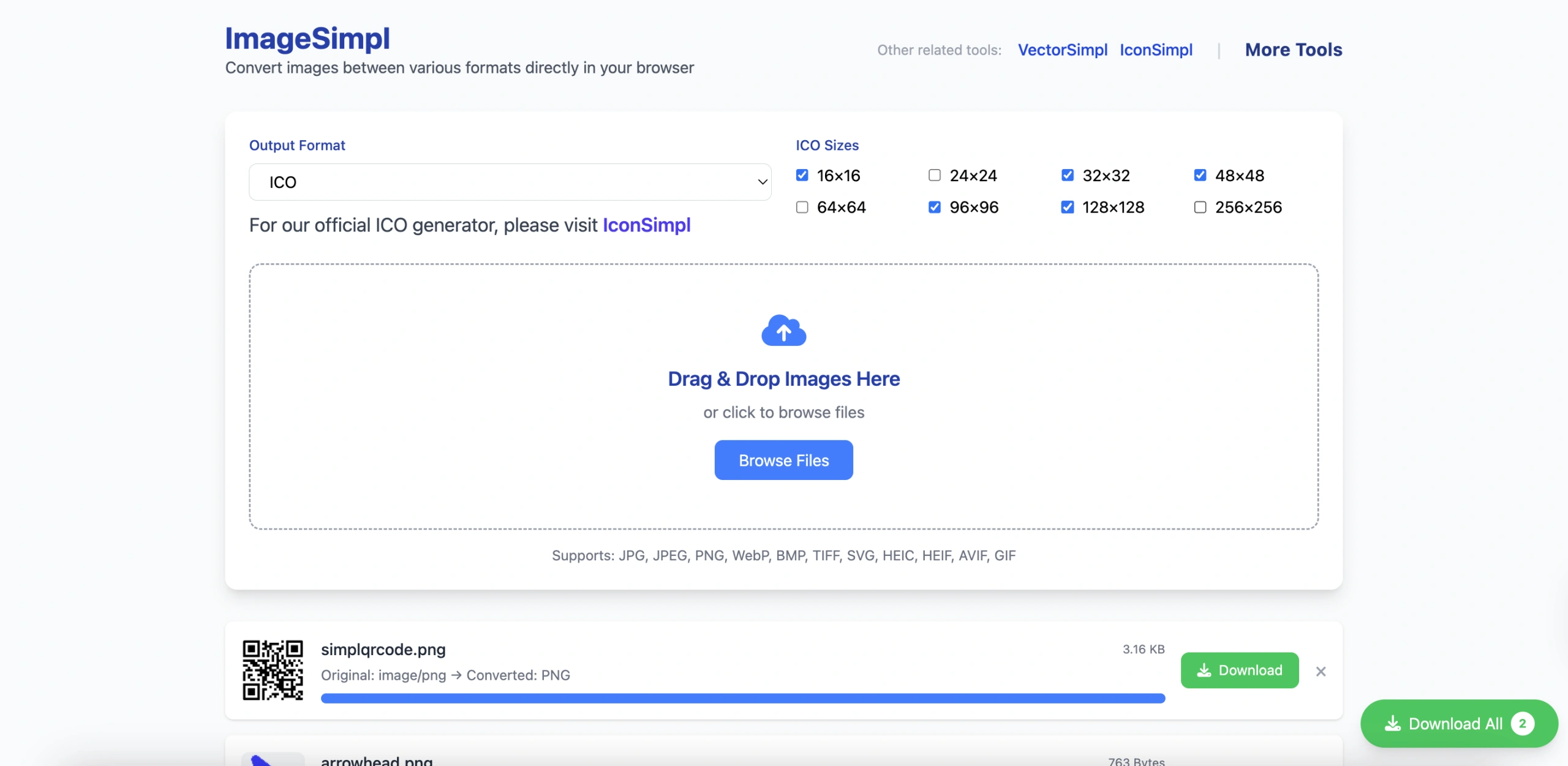Download the converted simplqrcode.png
This screenshot has height=766, width=1568.
click(1239, 670)
